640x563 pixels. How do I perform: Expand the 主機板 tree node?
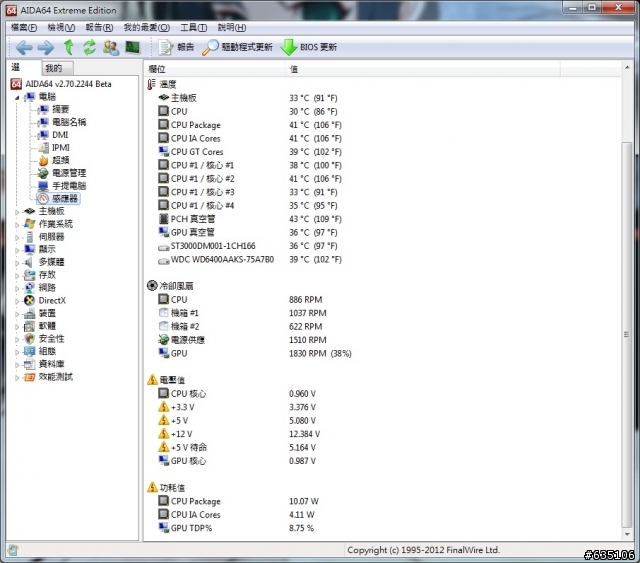(x=17, y=211)
